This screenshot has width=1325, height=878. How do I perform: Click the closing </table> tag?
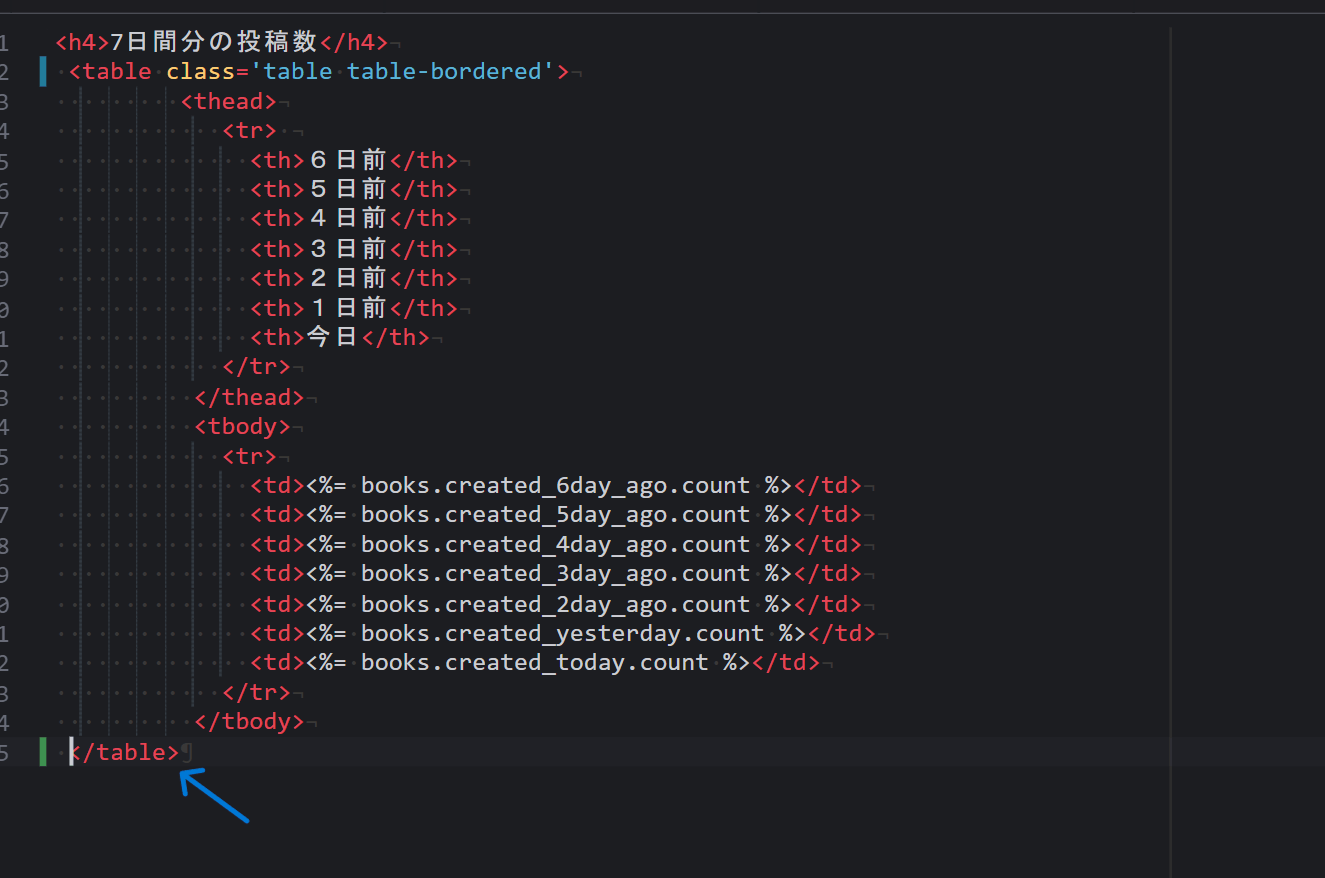[124, 752]
